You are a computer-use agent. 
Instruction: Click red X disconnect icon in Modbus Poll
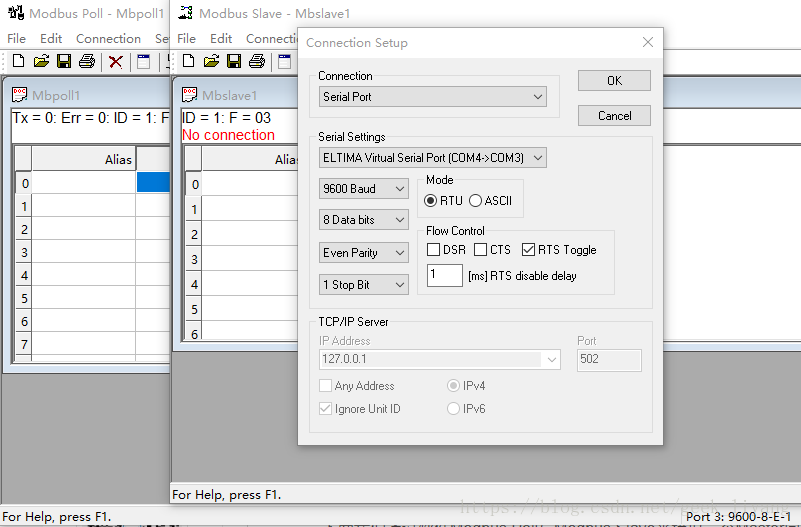pyautogui.click(x=115, y=62)
